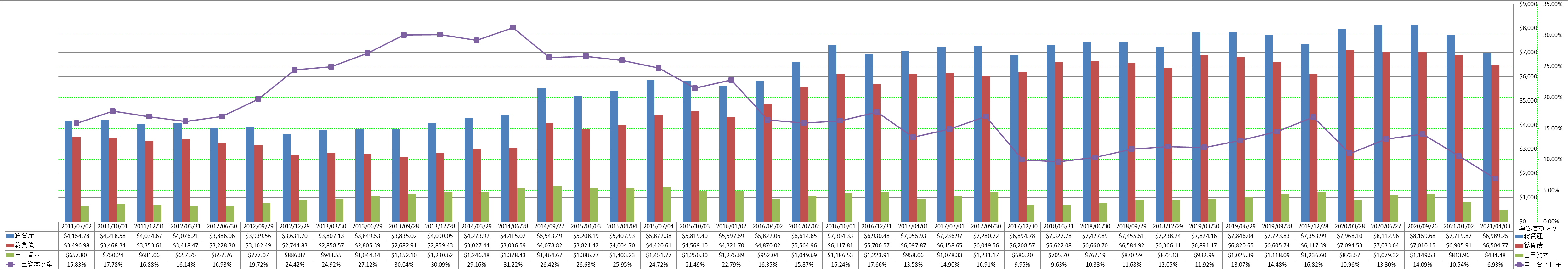1568x270 pixels.
Task: Click the 31.22% equity ratio cell
Action: 513,265
